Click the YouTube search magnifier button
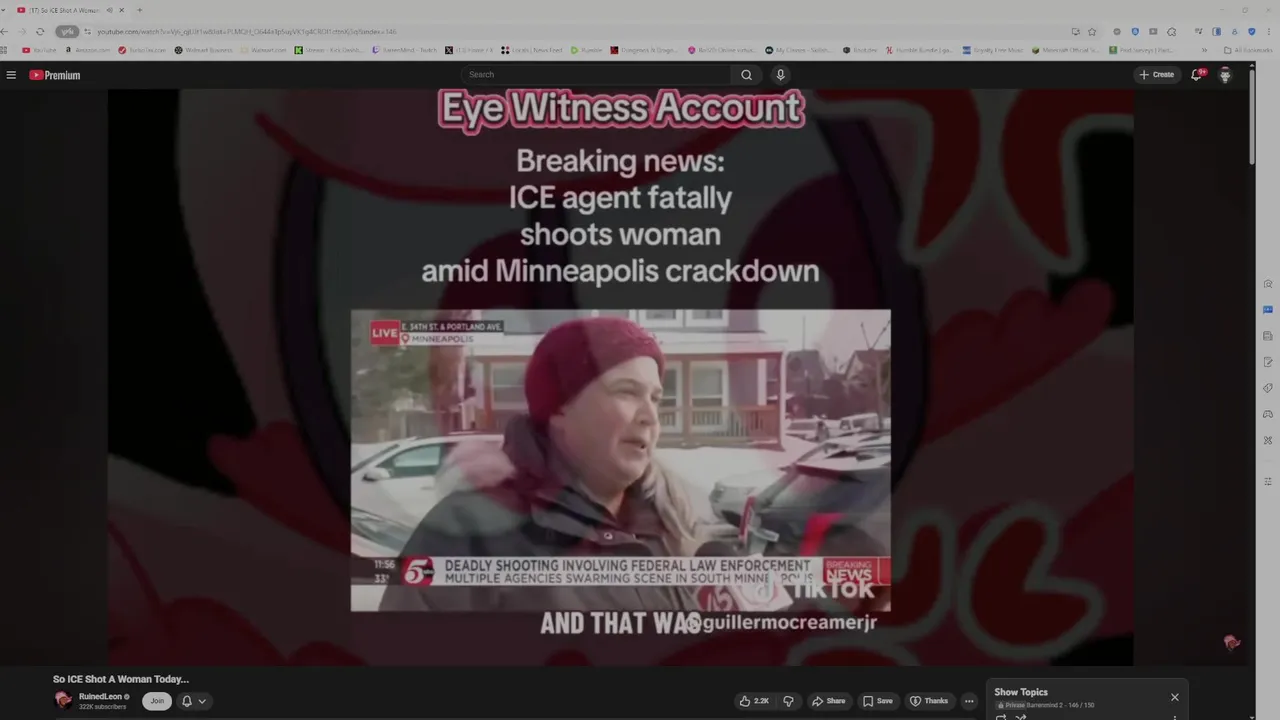This screenshot has width=1280, height=720. click(x=746, y=75)
